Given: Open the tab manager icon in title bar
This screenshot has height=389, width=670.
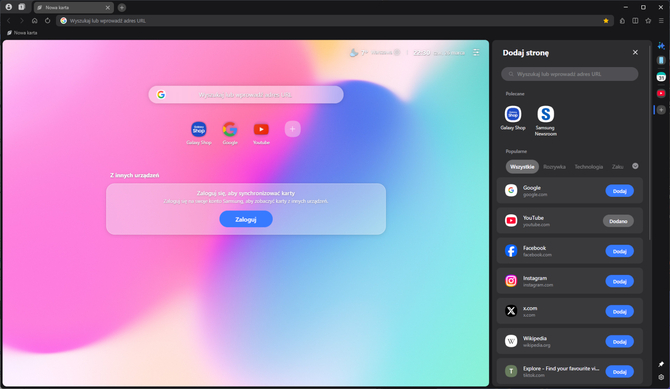Looking at the screenshot, I should [21, 7].
